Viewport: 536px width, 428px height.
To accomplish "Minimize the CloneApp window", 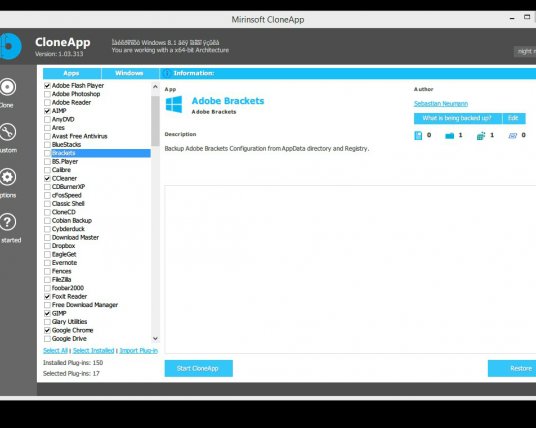I will click(512, 18).
